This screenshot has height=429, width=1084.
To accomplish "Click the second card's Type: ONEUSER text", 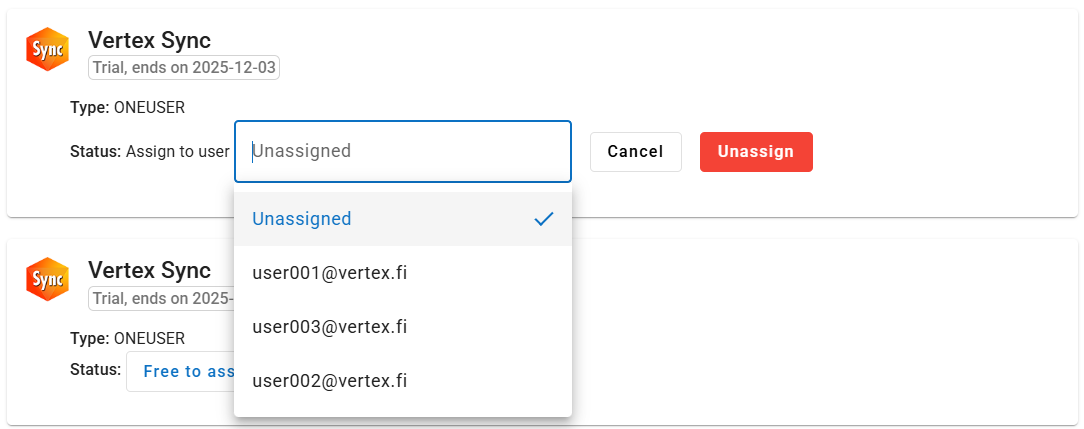I will (127, 338).
